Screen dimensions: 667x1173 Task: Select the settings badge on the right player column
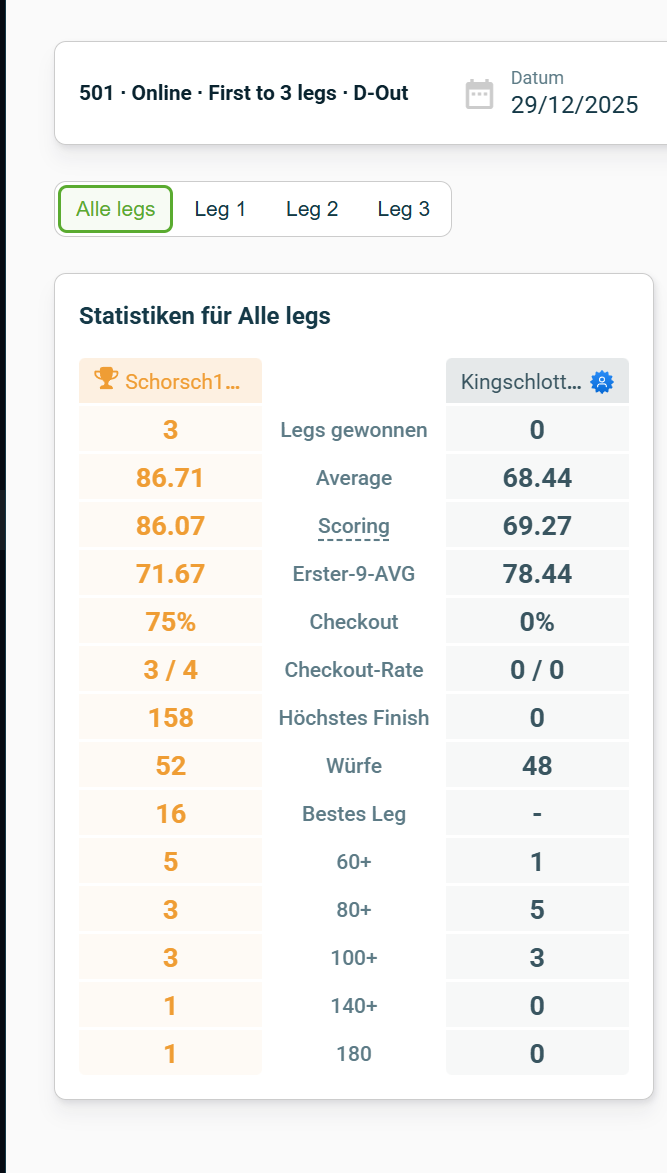click(x=600, y=380)
